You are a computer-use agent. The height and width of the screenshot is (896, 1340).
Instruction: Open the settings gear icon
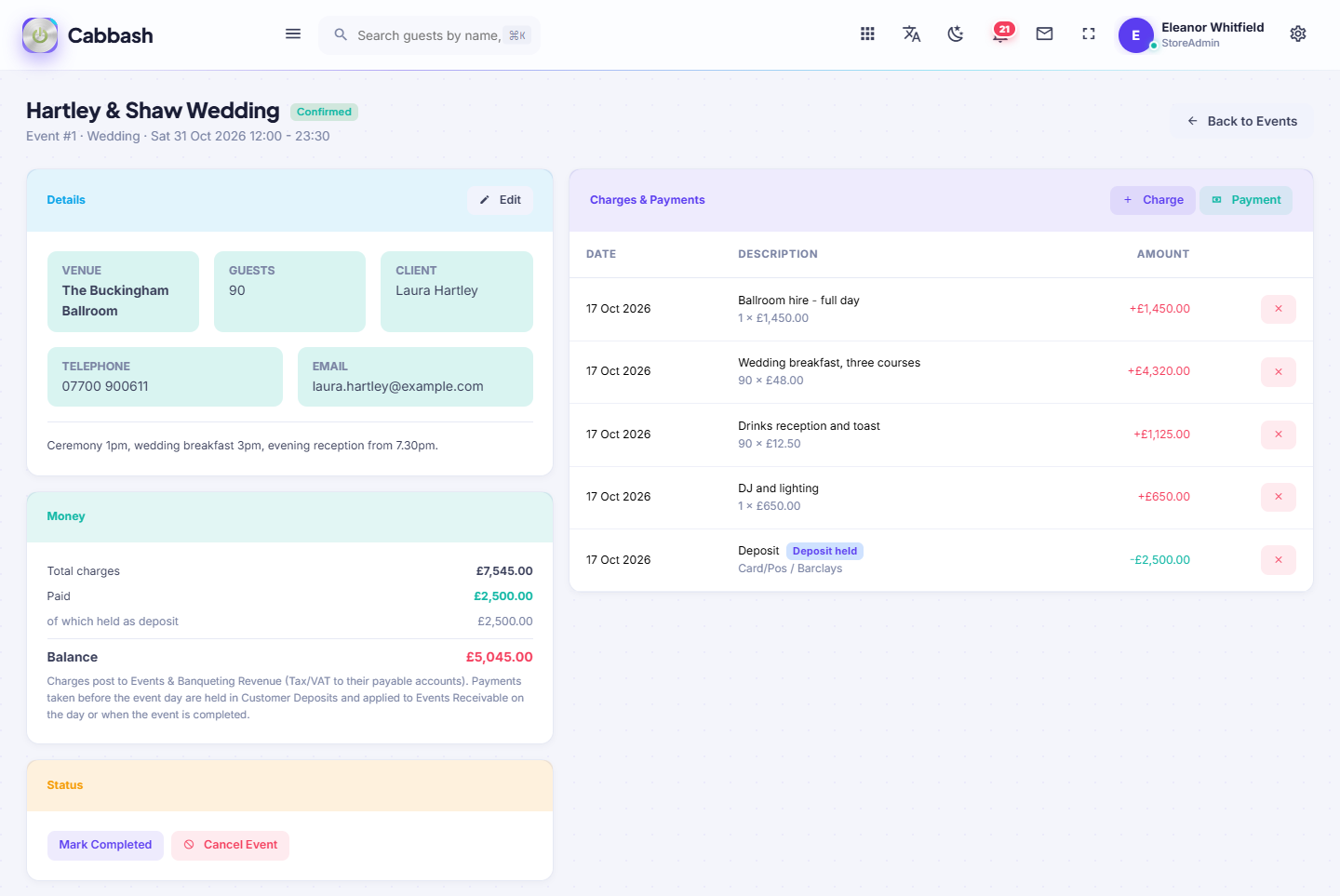[x=1298, y=34]
